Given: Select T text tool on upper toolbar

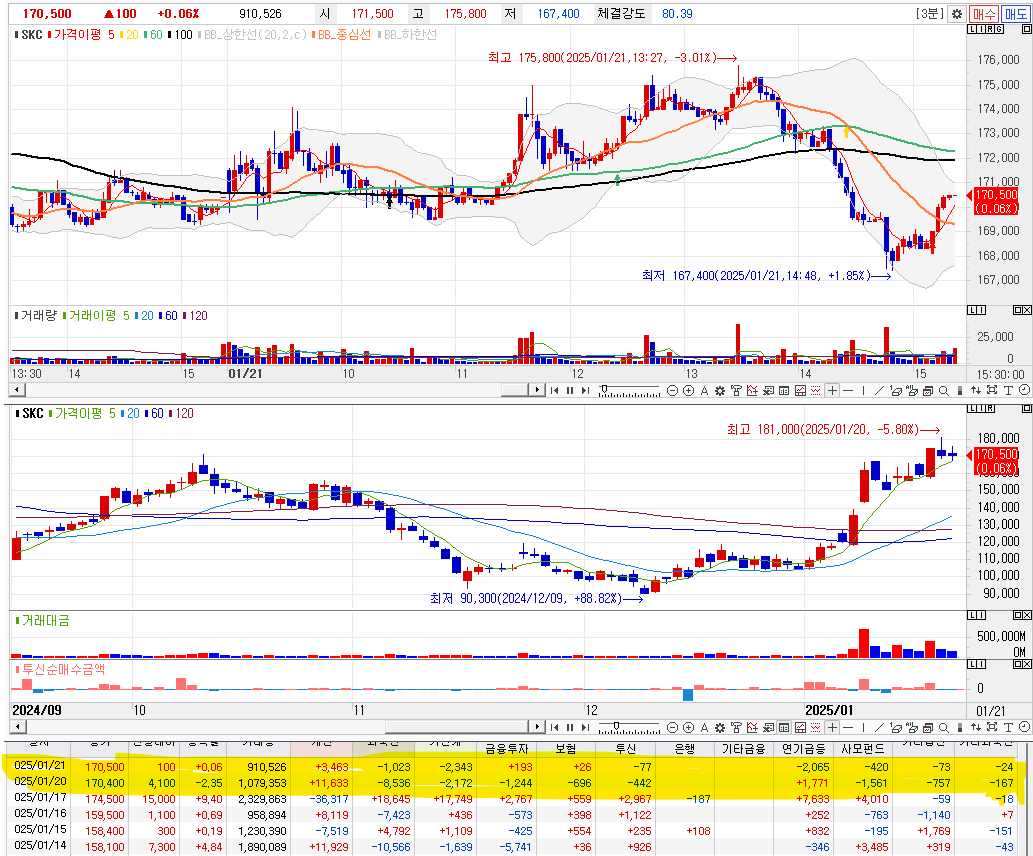Looking at the screenshot, I should tap(1008, 391).
